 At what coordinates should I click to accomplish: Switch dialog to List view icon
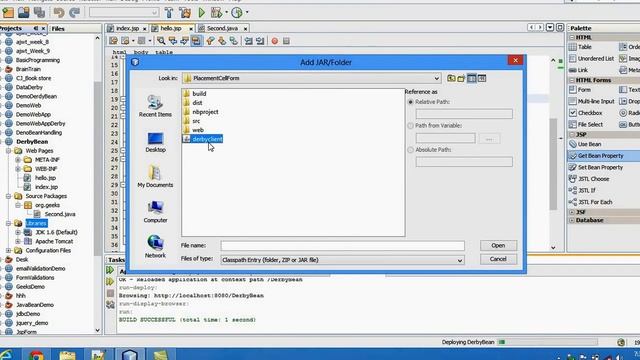coord(472,78)
